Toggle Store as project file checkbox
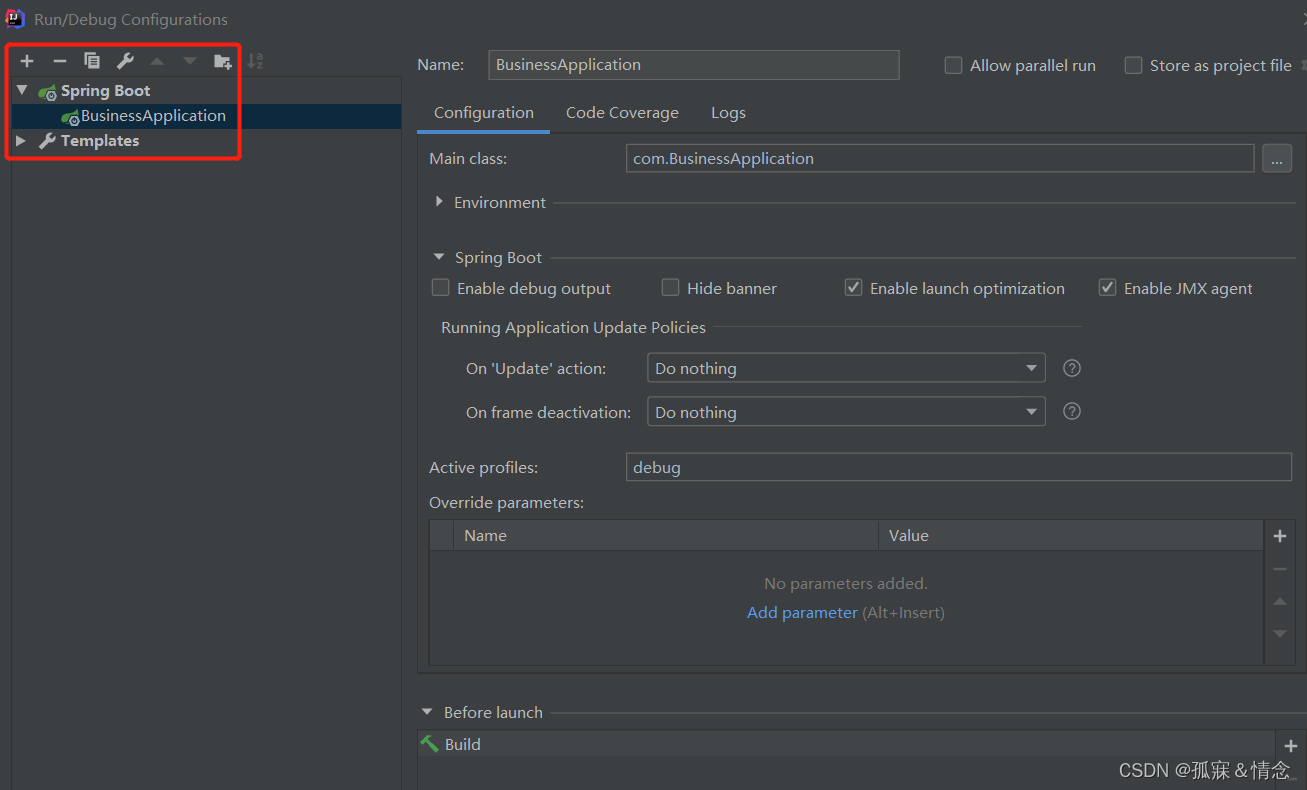1307x790 pixels. tap(1133, 65)
